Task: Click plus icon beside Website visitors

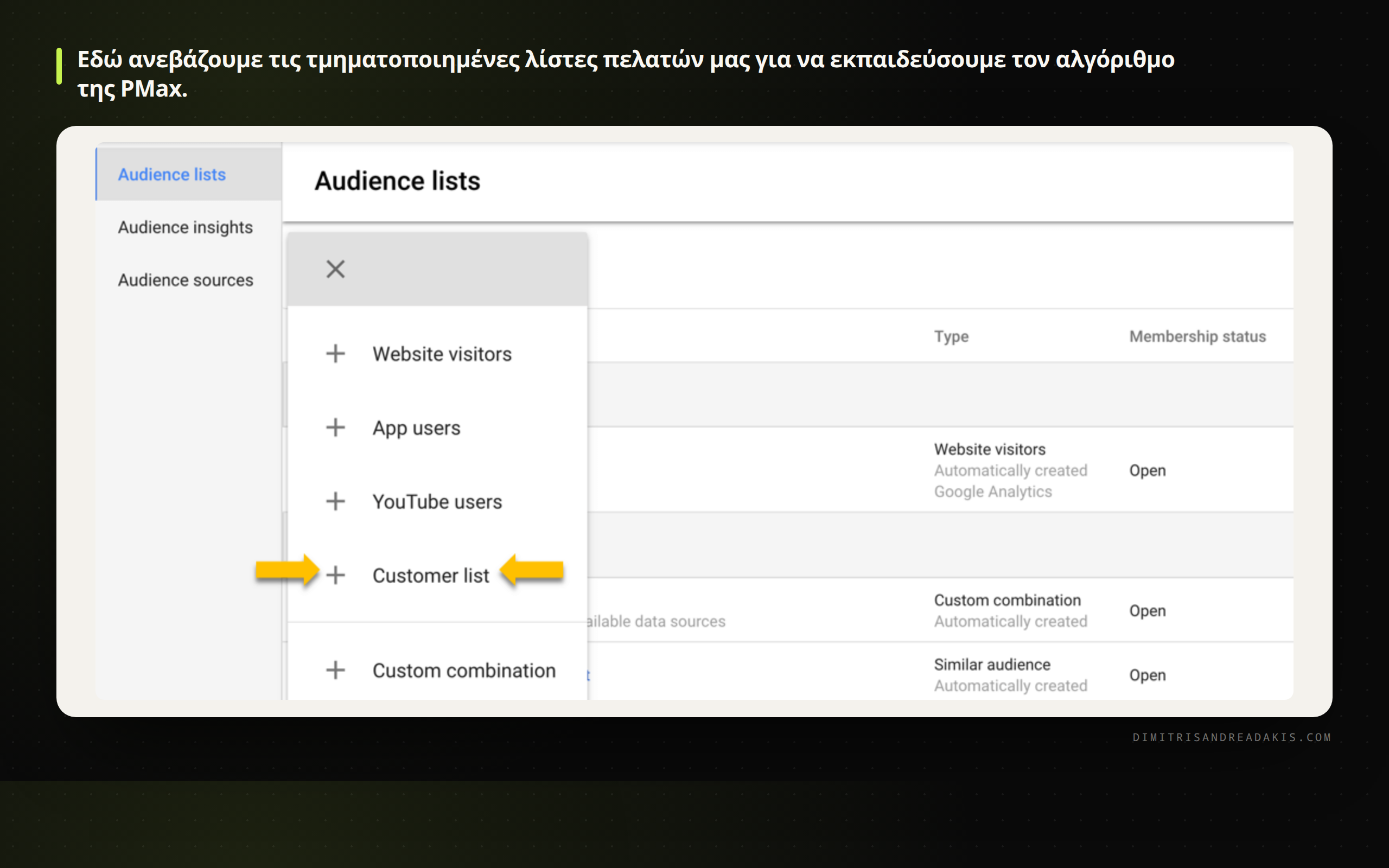Action: click(335, 354)
